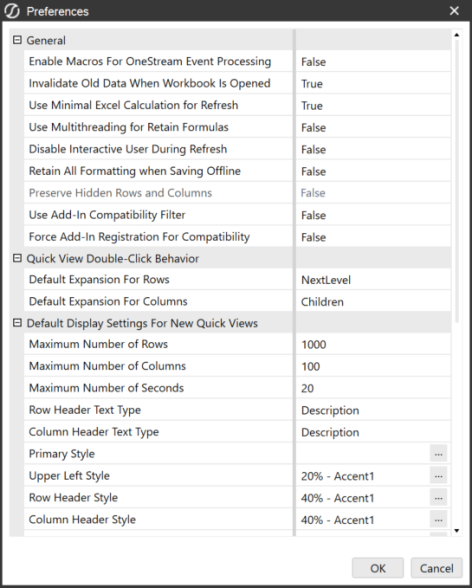Select Row Header Style label
The height and width of the screenshot is (588, 472).
coord(73,498)
